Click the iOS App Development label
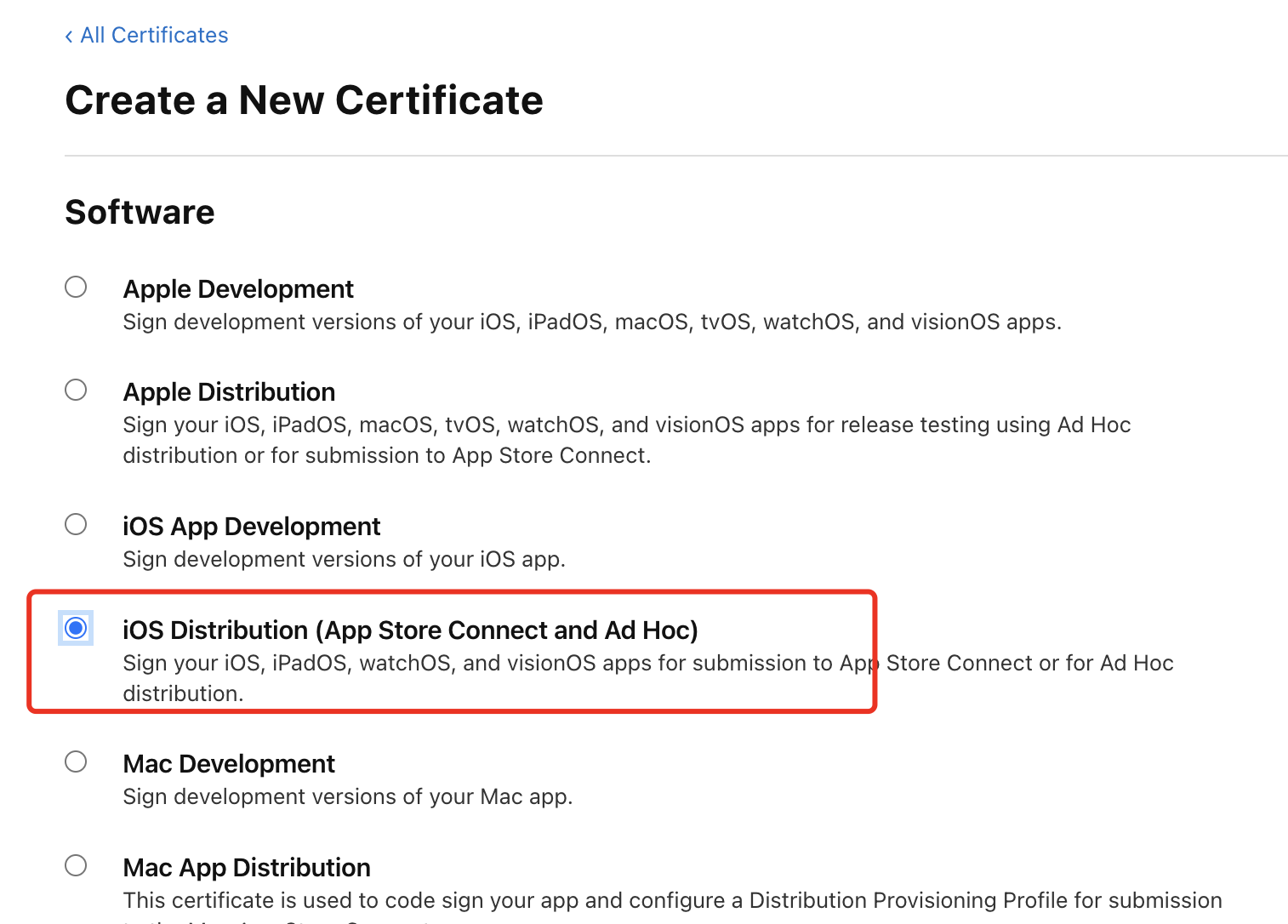This screenshot has width=1288, height=924. click(252, 527)
